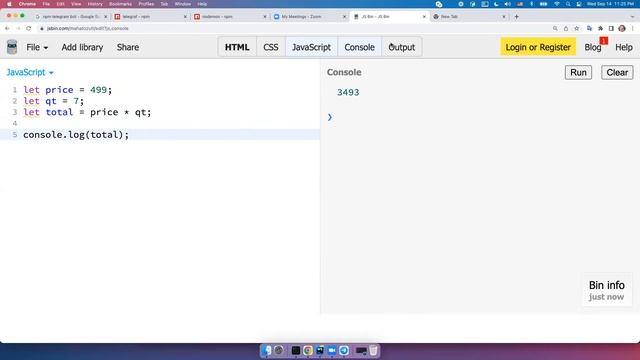Open Spotlight search in menu bar

point(568,4)
